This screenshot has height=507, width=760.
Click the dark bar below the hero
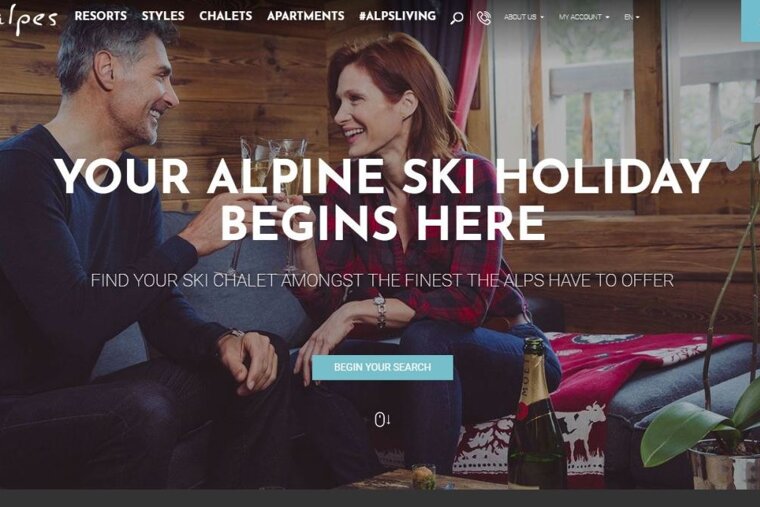[x=380, y=498]
